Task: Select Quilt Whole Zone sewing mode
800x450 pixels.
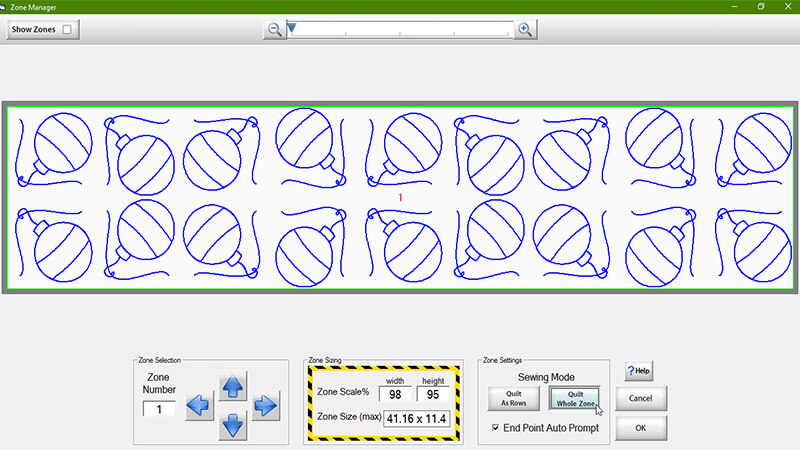Action: 575,398
